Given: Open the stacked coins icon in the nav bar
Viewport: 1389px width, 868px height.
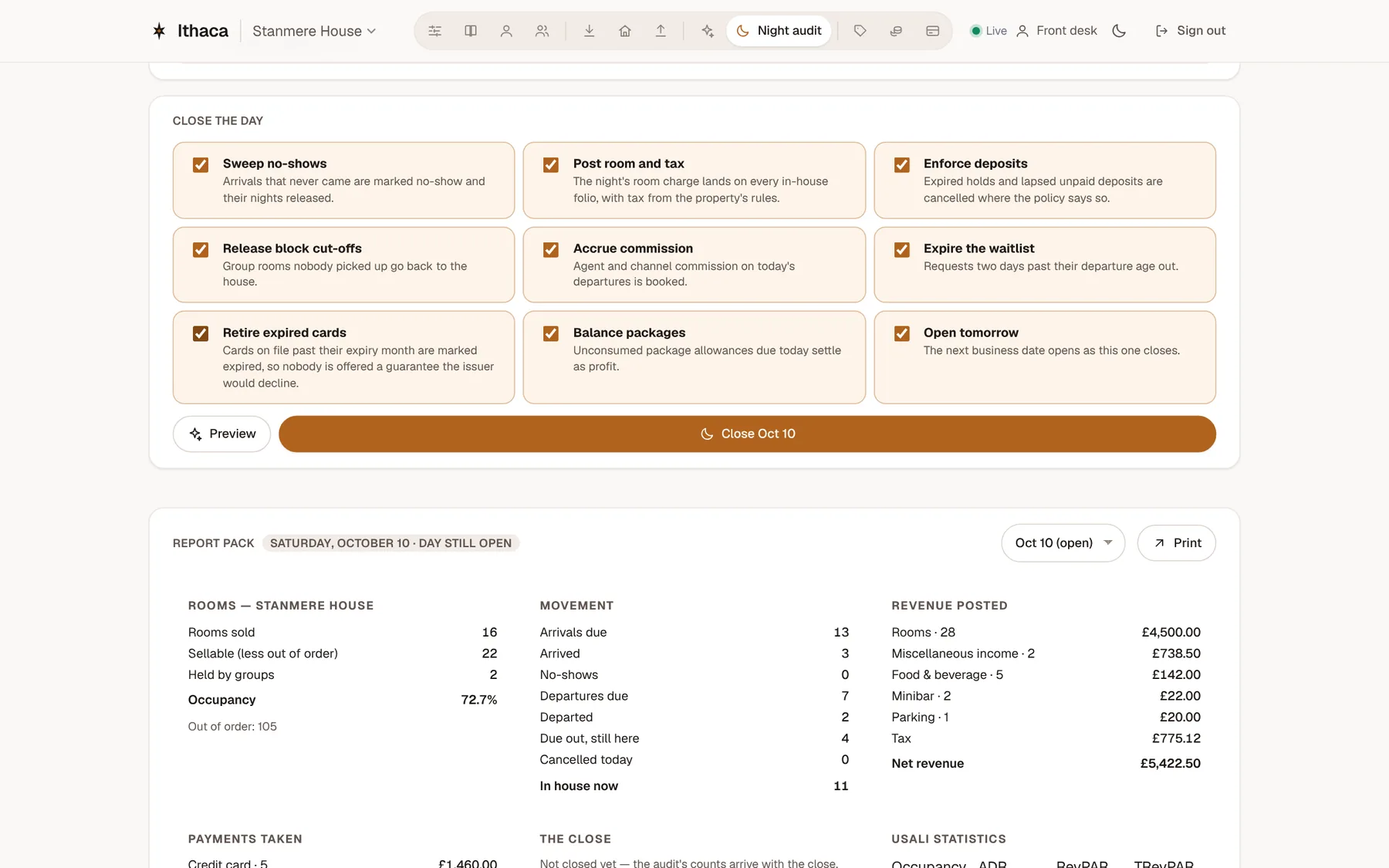Looking at the screenshot, I should [896, 31].
